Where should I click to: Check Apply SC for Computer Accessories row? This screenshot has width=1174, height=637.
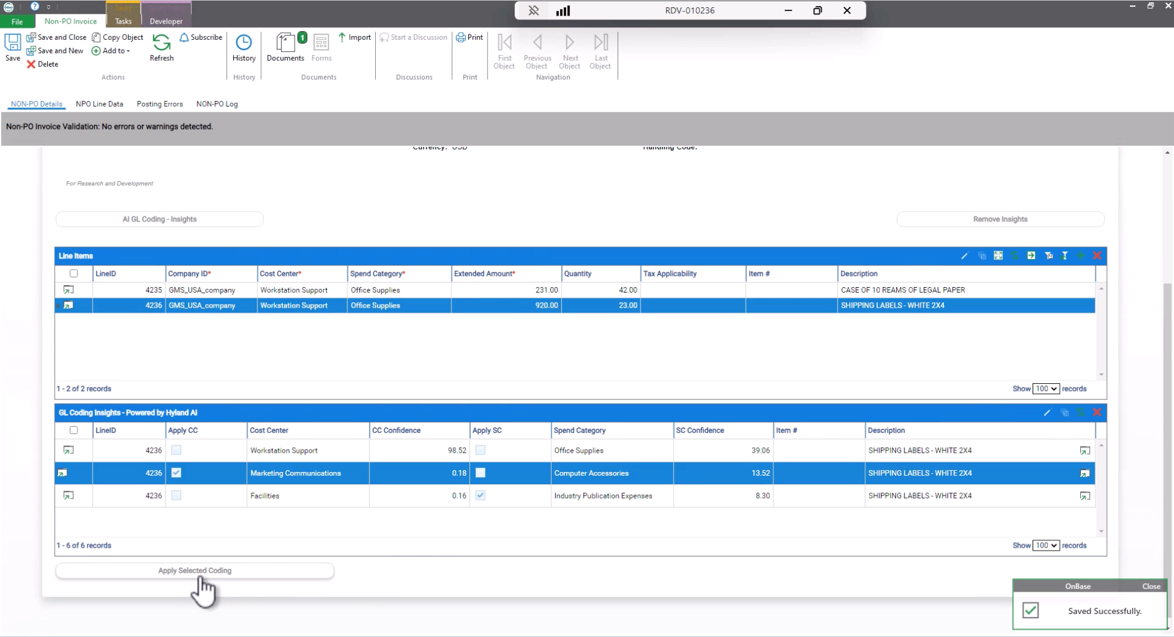(481, 473)
